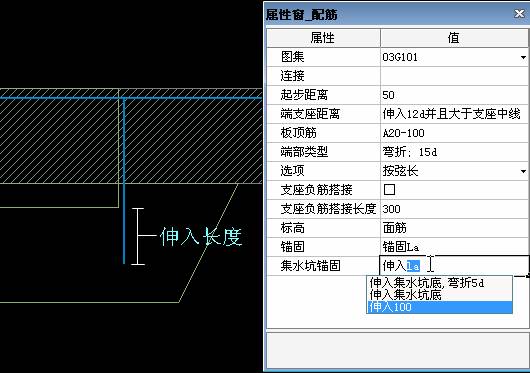Close the 属性窗_配筋 panel
The width and height of the screenshot is (530, 373).
pos(519,14)
